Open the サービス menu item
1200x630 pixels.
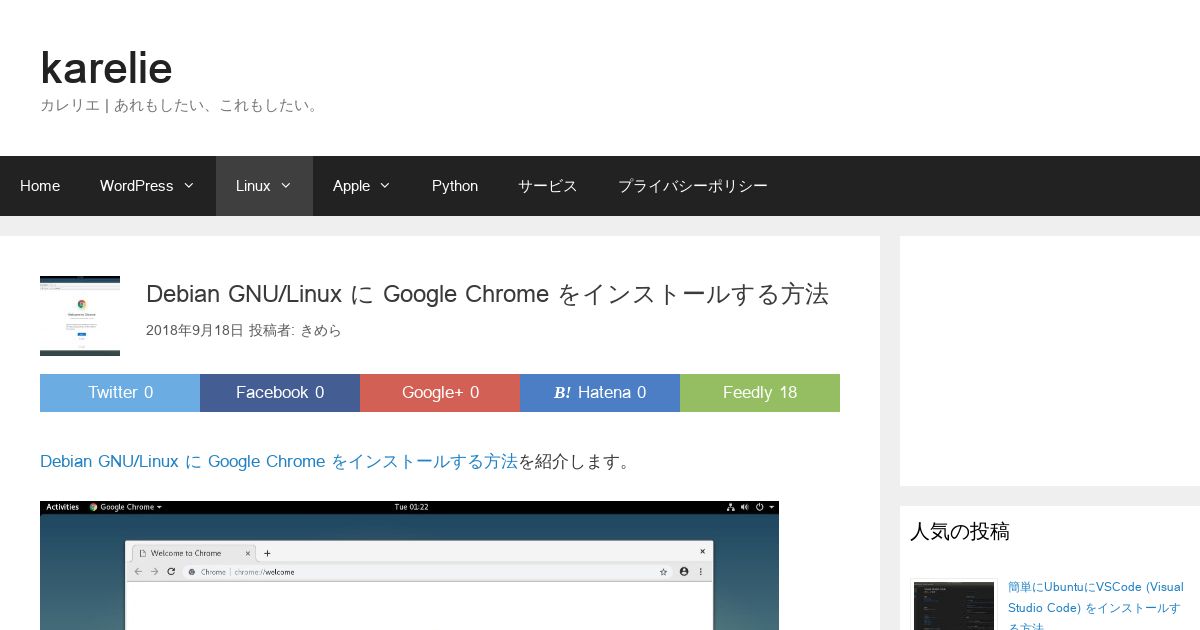click(548, 186)
